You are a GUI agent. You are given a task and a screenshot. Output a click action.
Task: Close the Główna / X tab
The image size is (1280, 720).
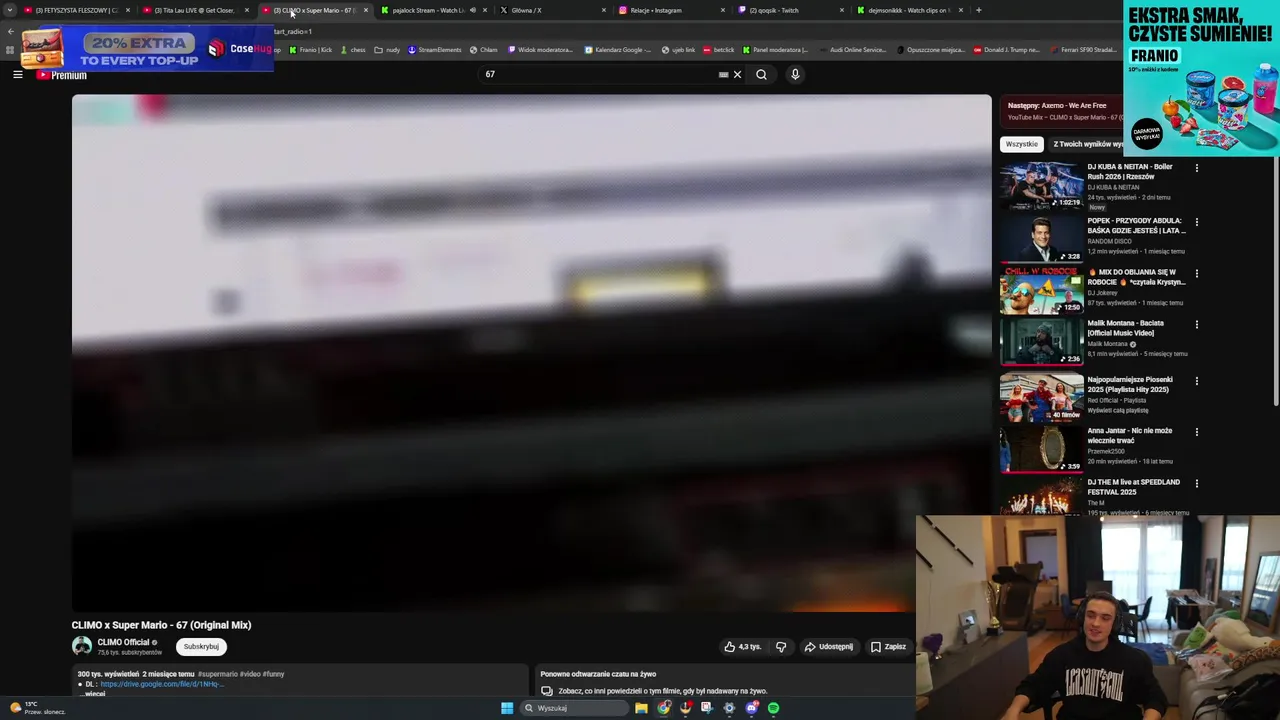[x=604, y=10]
